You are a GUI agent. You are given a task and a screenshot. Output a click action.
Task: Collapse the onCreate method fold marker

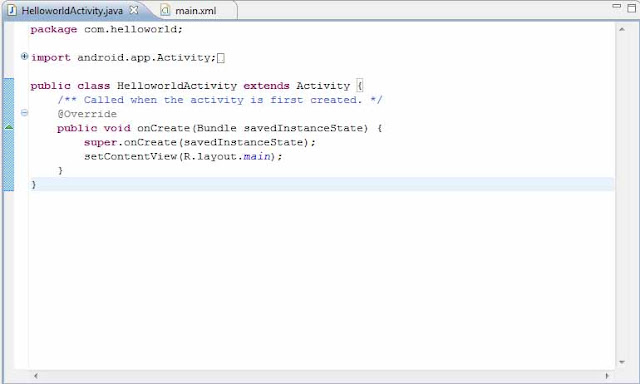(x=24, y=113)
